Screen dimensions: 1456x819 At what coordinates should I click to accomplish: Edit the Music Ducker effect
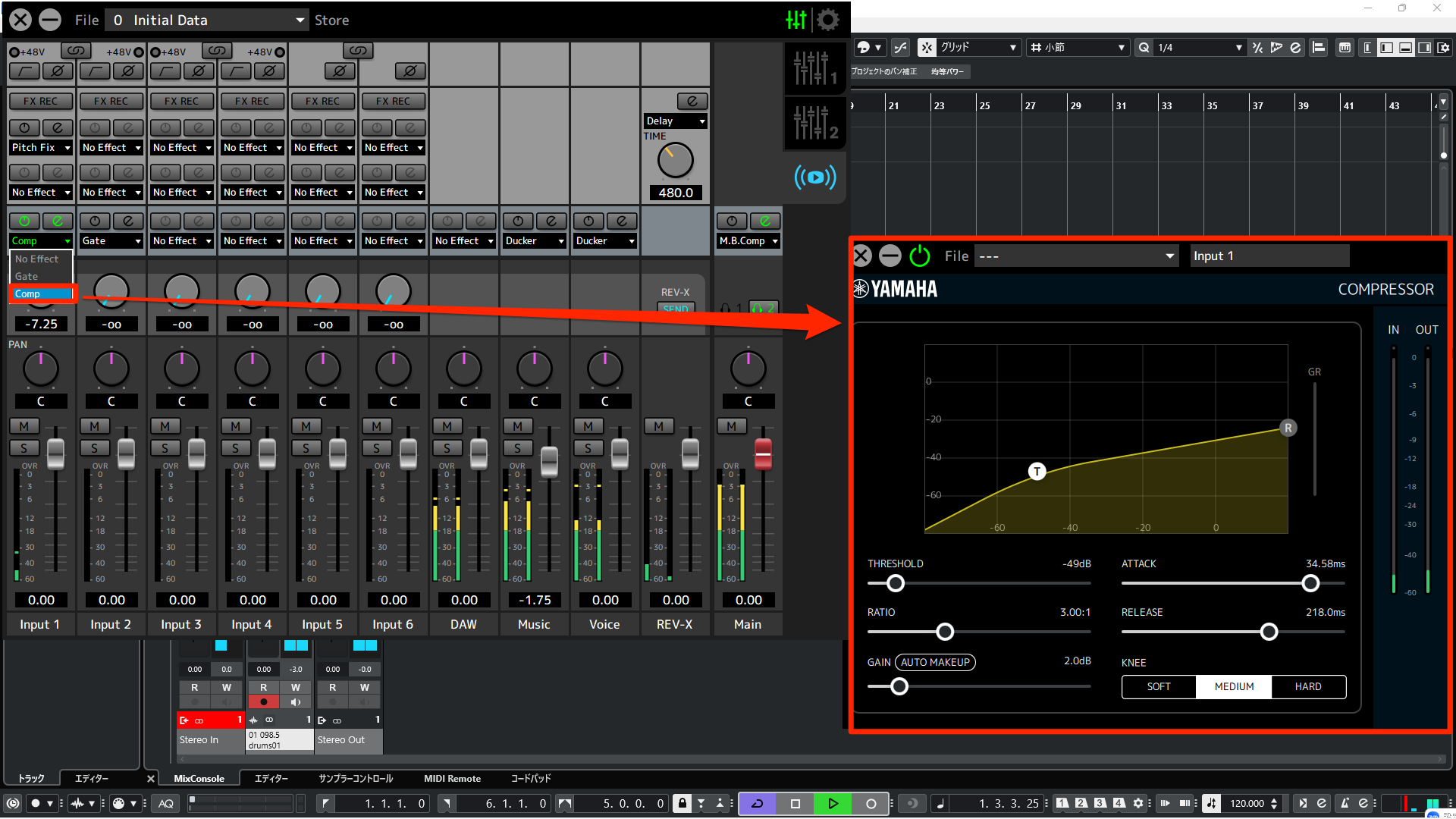551,221
